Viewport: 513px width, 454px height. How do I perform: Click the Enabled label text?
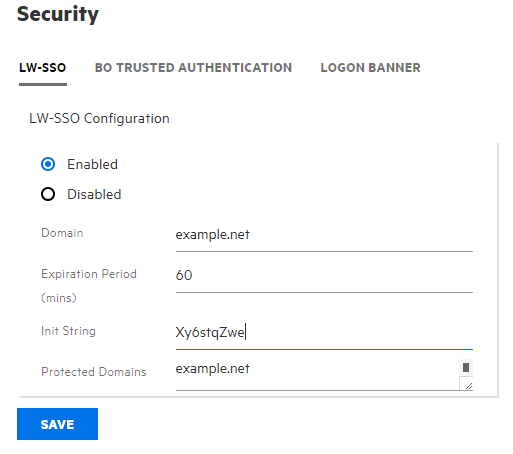pyautogui.click(x=92, y=164)
